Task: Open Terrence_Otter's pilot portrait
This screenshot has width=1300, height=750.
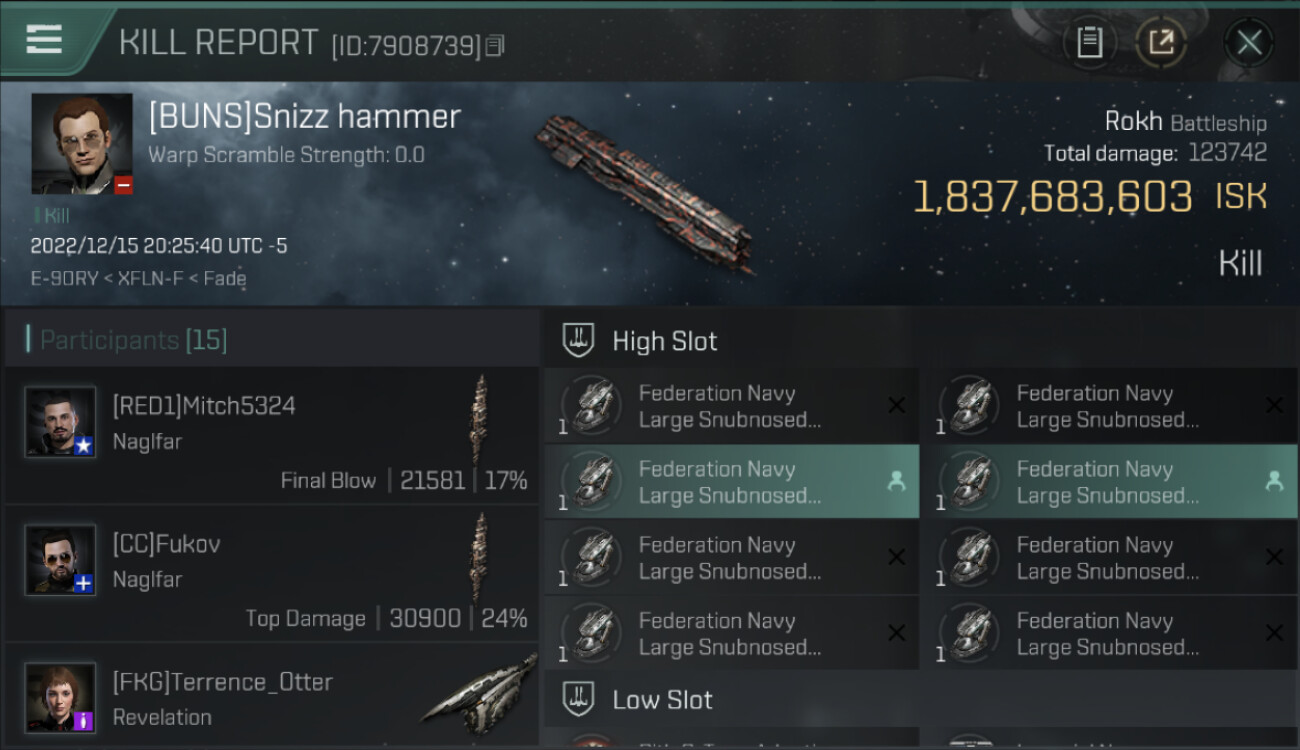Action: pos(60,697)
